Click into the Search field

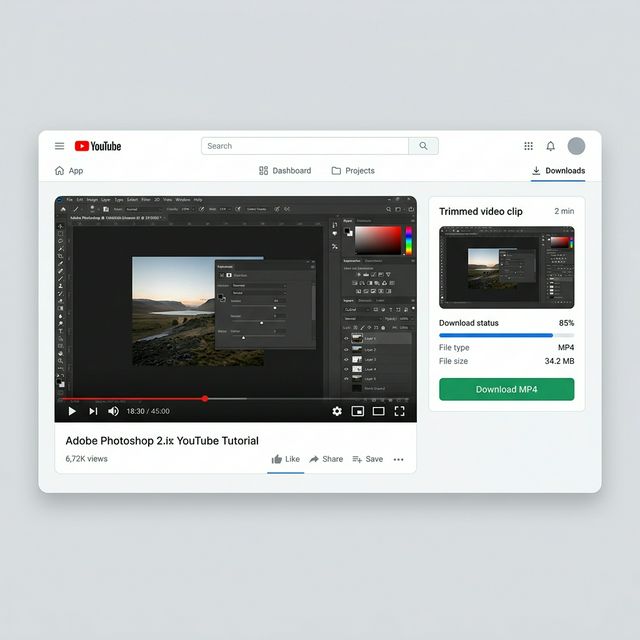(x=305, y=146)
